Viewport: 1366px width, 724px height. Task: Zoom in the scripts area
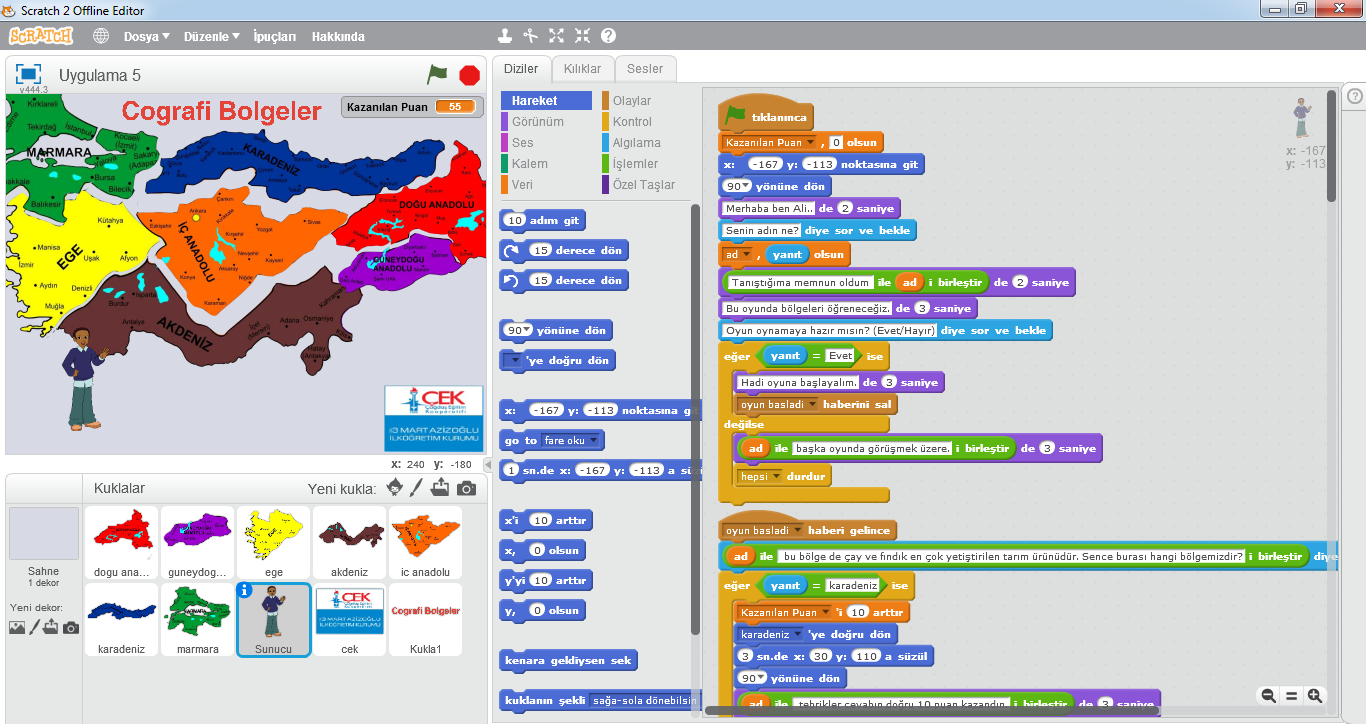click(1315, 696)
